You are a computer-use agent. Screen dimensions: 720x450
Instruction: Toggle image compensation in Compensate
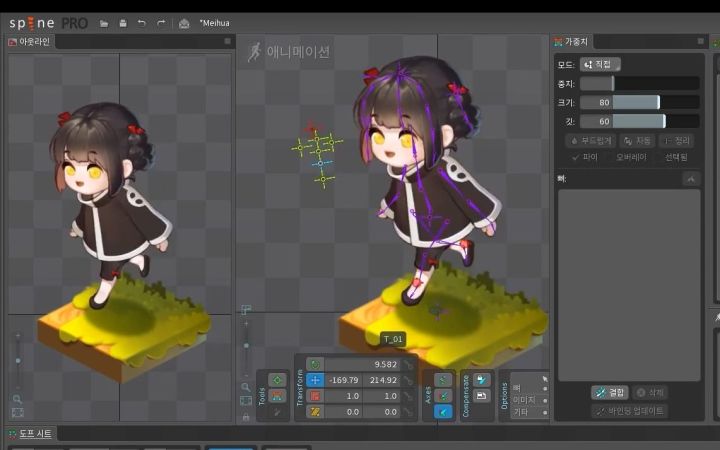(x=481, y=396)
